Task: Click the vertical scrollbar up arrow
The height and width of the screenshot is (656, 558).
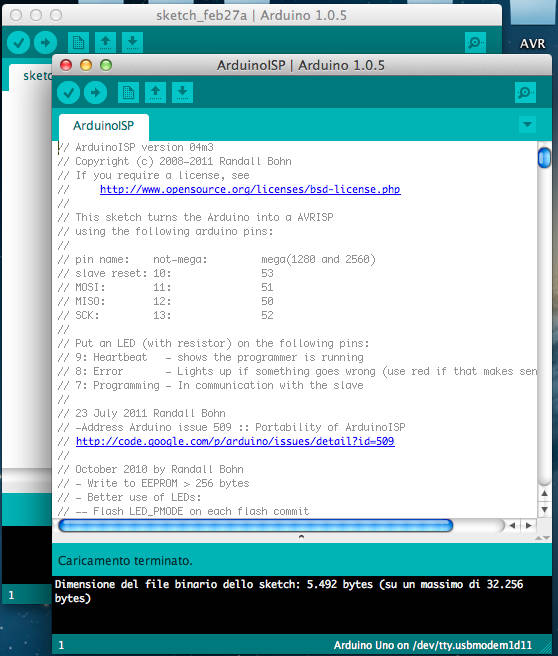Action: [544, 493]
